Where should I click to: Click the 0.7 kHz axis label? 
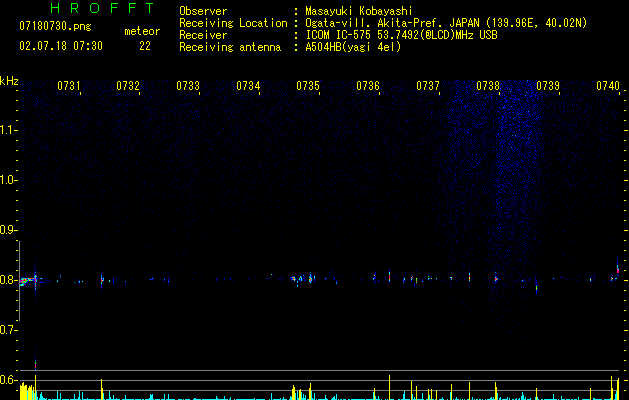[x=8, y=330]
